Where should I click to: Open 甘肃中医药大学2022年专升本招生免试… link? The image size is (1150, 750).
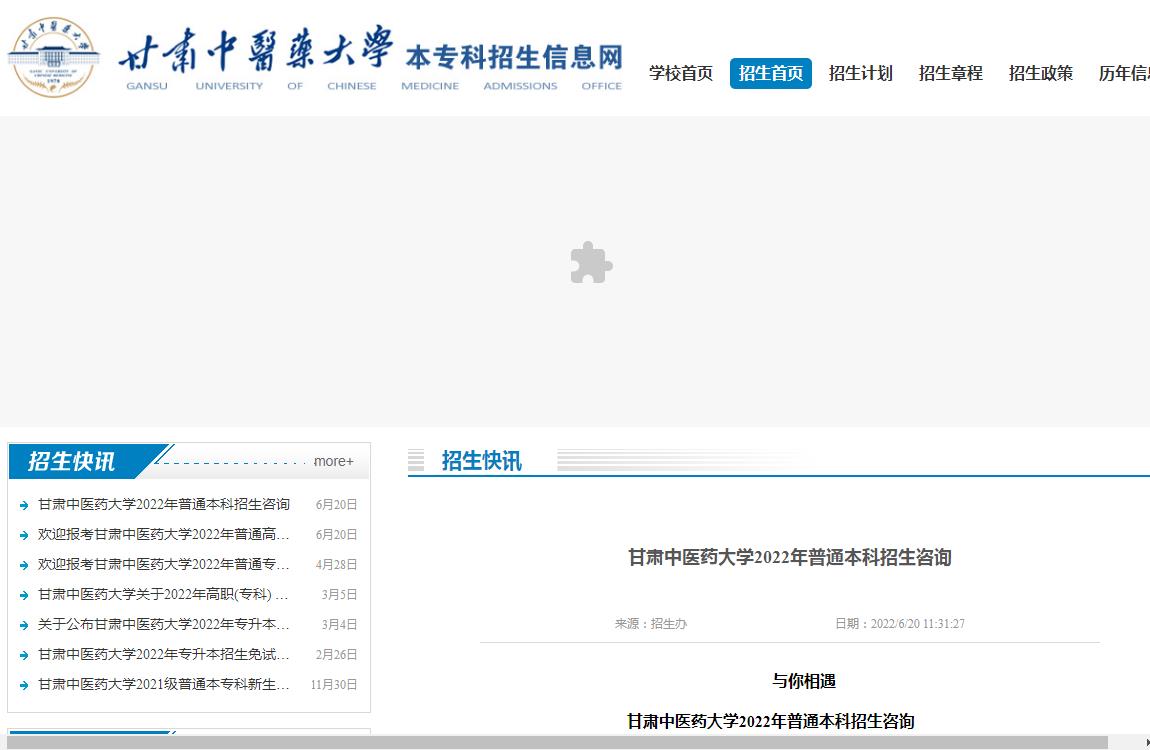tap(164, 655)
